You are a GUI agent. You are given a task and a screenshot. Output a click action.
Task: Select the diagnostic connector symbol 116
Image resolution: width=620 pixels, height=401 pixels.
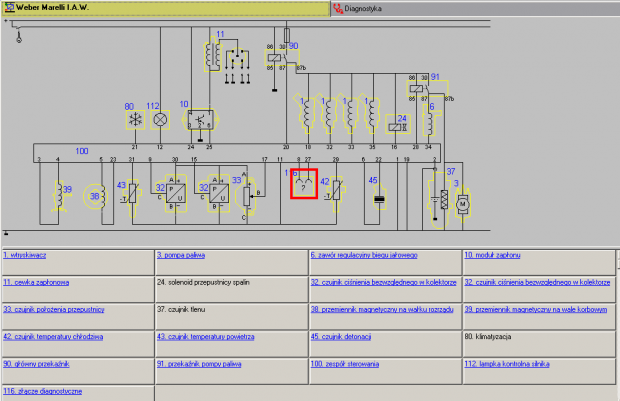click(304, 184)
